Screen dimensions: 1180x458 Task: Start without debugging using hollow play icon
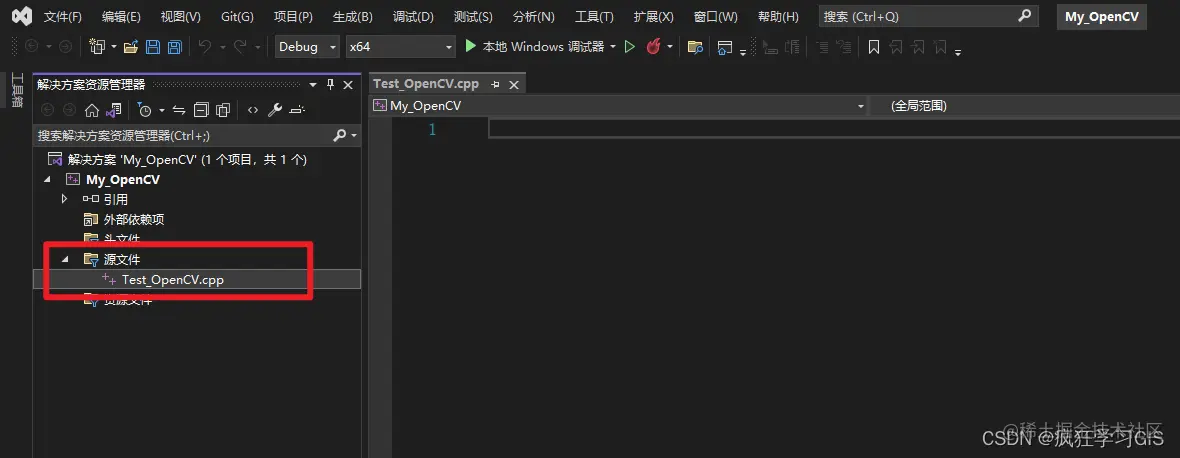pyautogui.click(x=630, y=47)
